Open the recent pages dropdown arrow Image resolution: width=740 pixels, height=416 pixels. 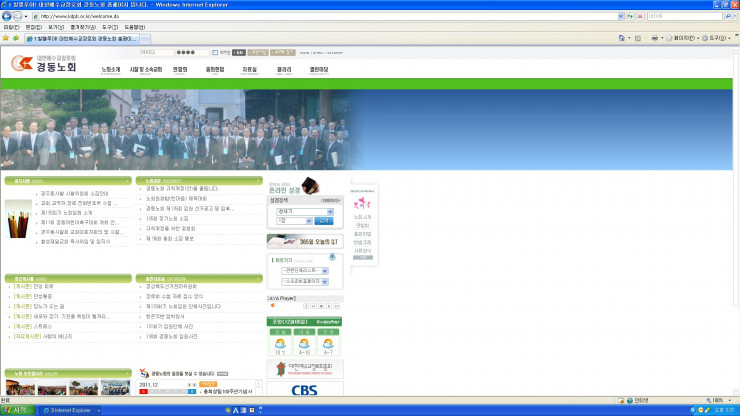(x=26, y=17)
